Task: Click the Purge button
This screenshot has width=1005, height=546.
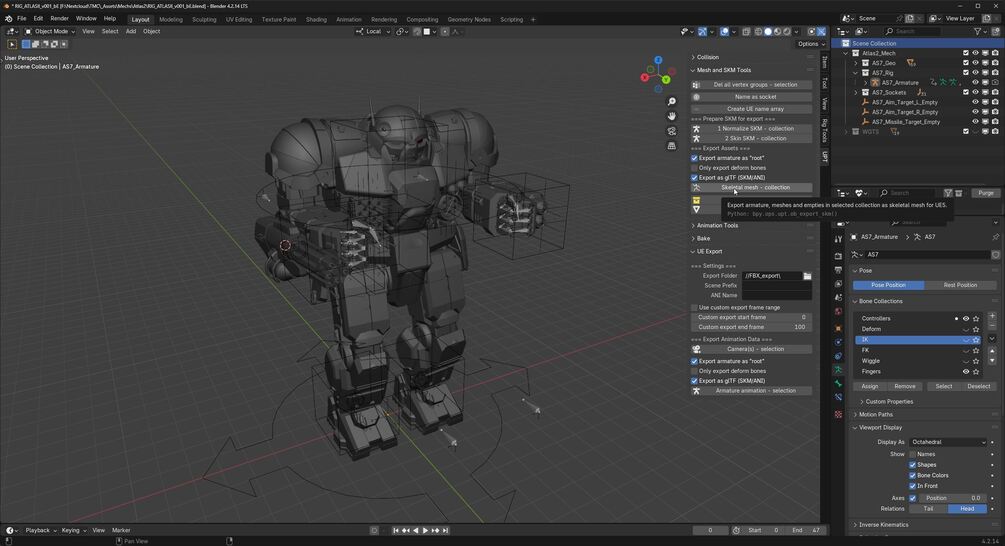Action: click(985, 193)
